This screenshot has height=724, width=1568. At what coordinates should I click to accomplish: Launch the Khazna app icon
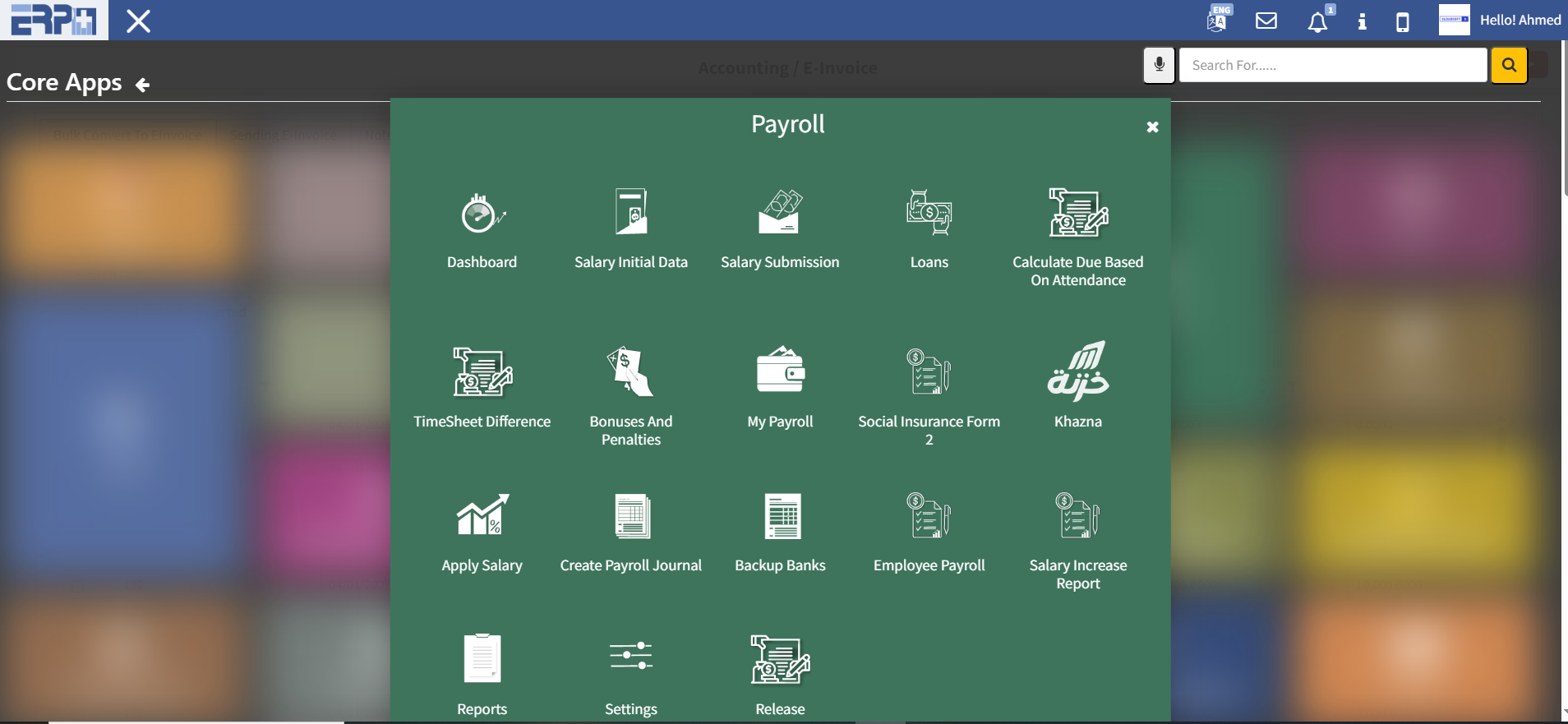1077,372
